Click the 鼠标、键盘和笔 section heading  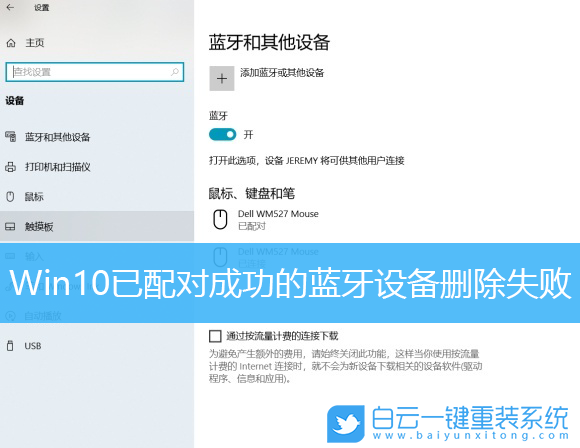(252, 193)
